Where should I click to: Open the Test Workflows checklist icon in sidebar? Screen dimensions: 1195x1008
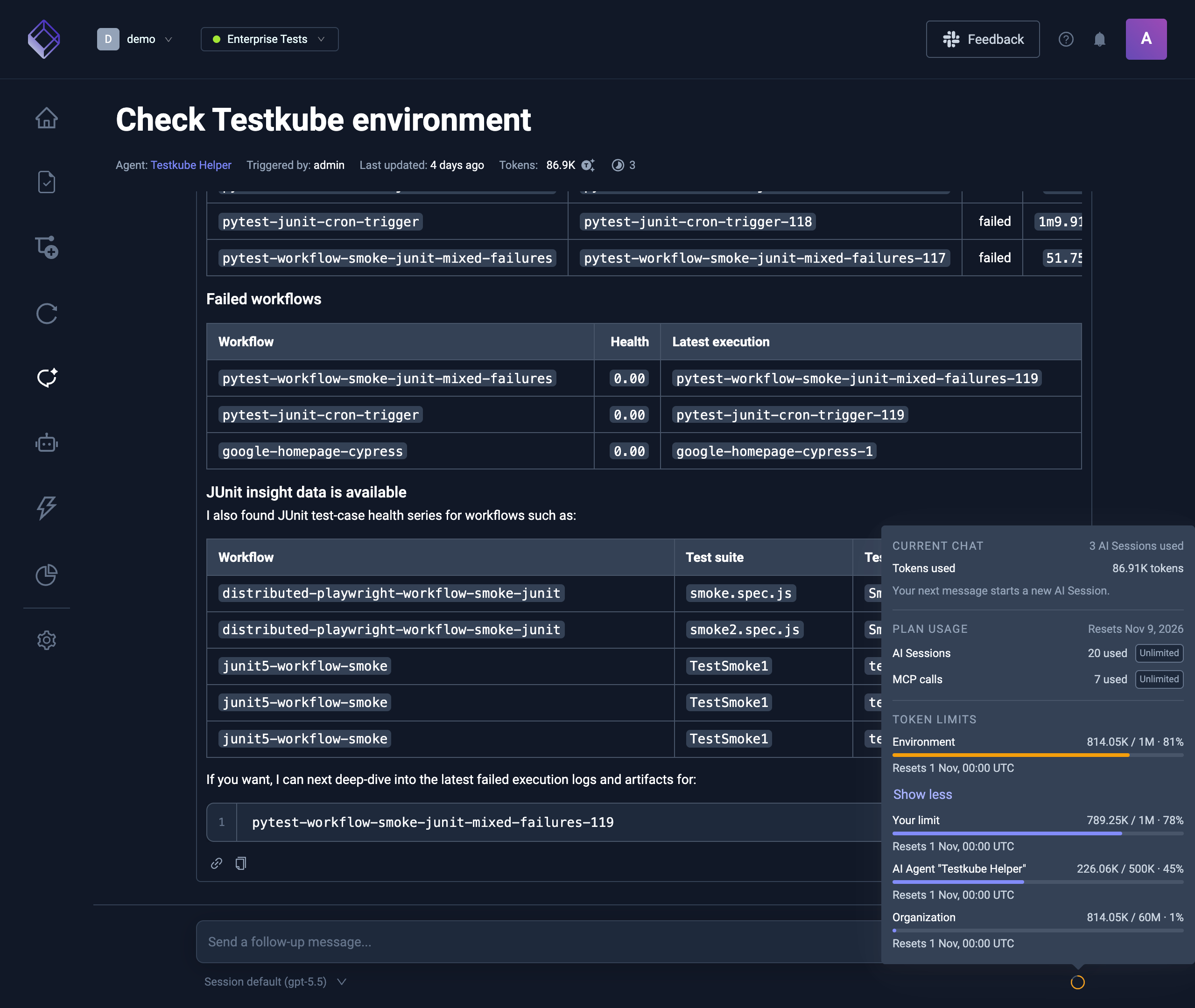point(46,182)
